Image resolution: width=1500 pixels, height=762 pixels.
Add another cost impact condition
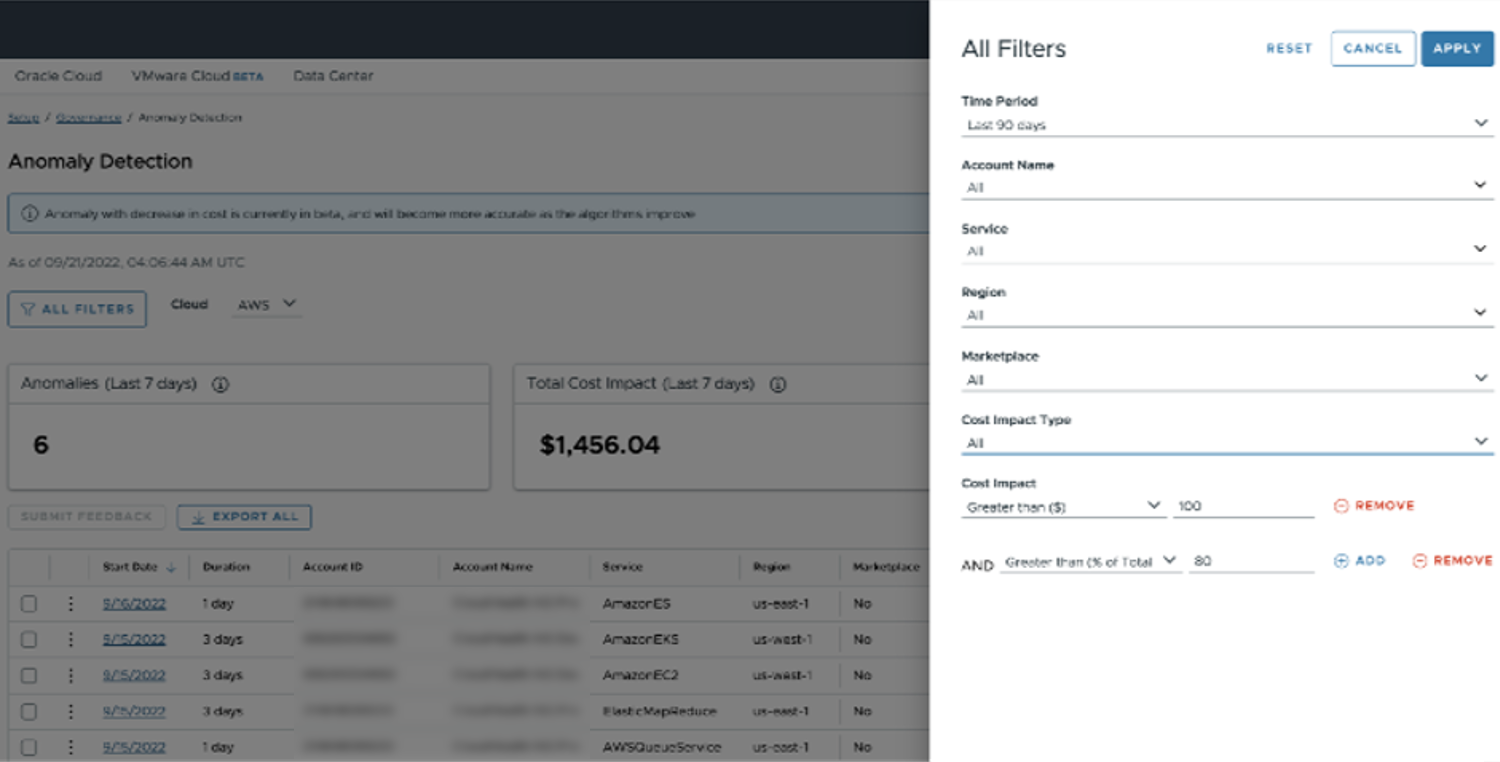click(x=1359, y=561)
